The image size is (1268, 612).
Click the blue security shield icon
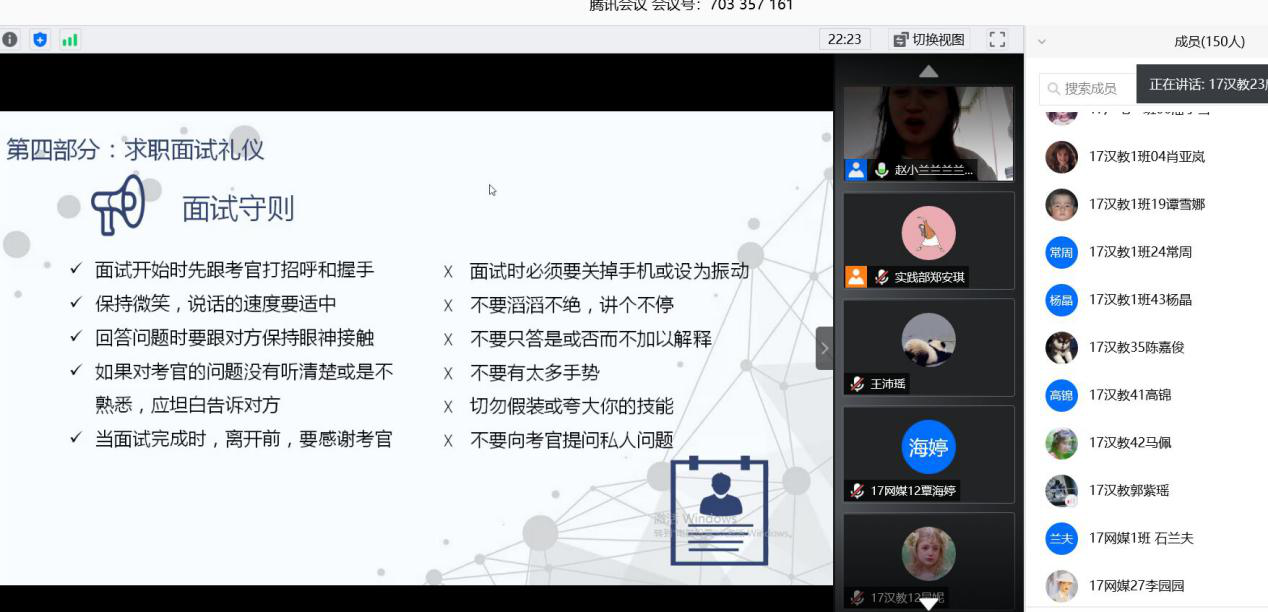40,40
